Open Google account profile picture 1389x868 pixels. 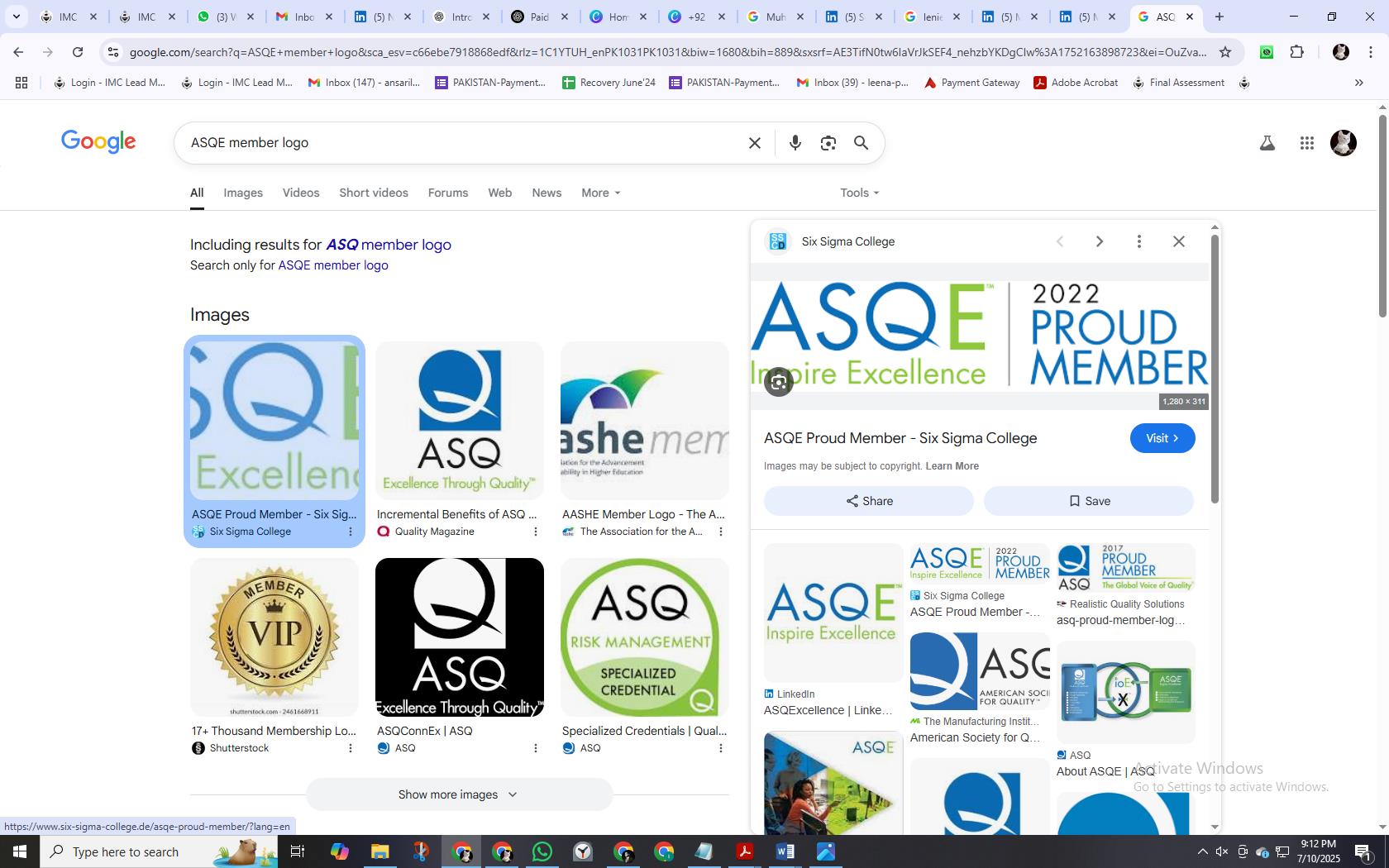pos(1343,143)
